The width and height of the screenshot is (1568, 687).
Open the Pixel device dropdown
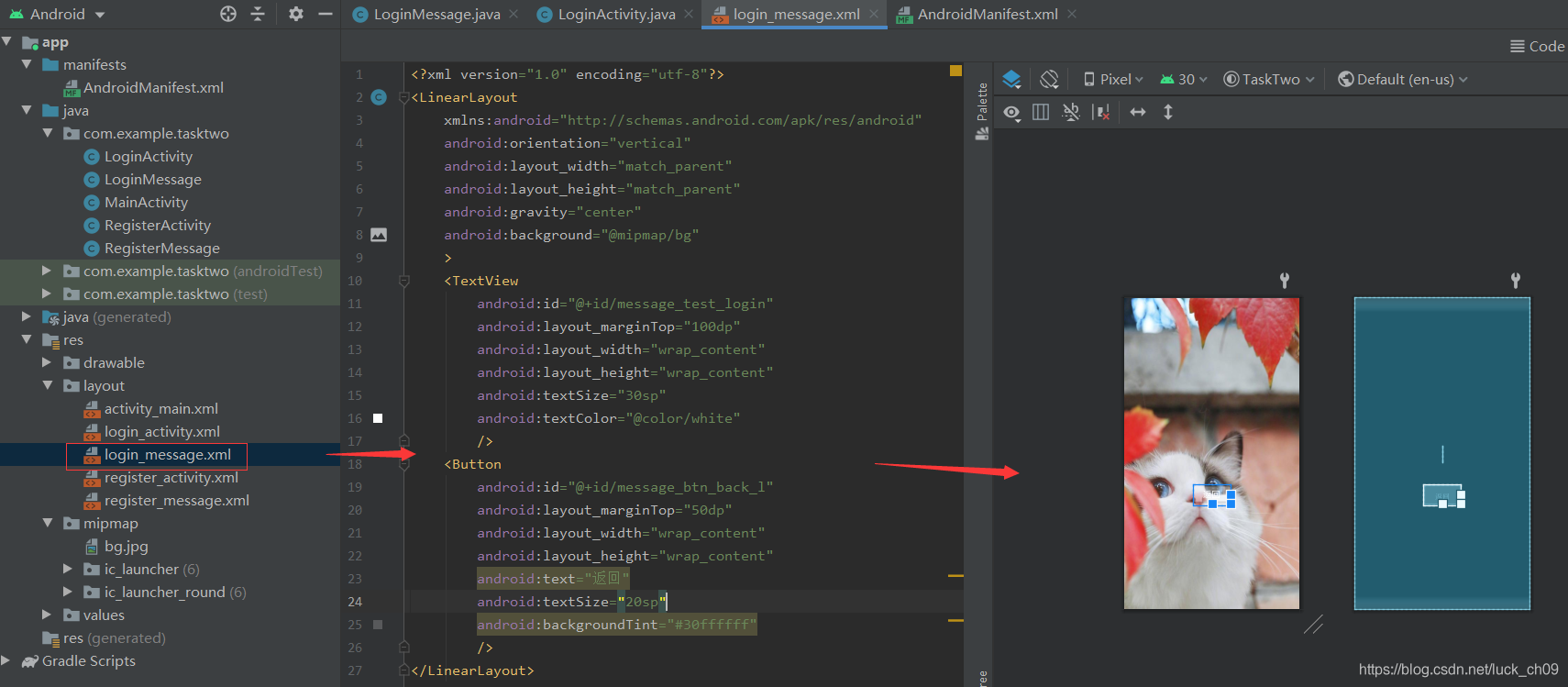[x=1113, y=79]
